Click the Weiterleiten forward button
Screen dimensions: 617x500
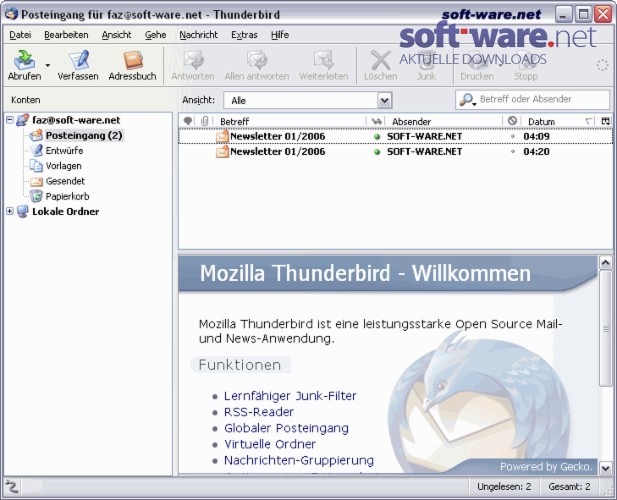click(323, 66)
